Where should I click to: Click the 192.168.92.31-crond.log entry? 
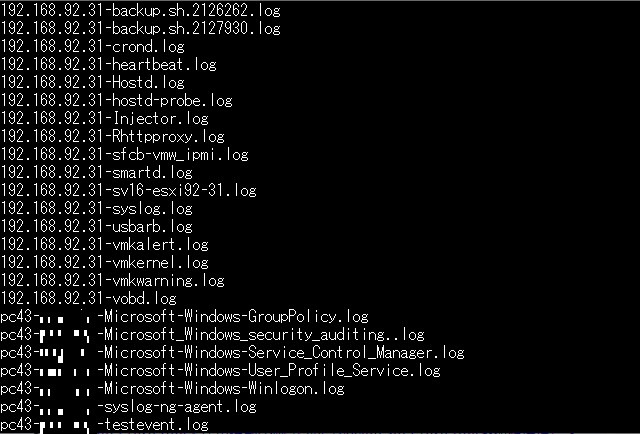pos(92,47)
